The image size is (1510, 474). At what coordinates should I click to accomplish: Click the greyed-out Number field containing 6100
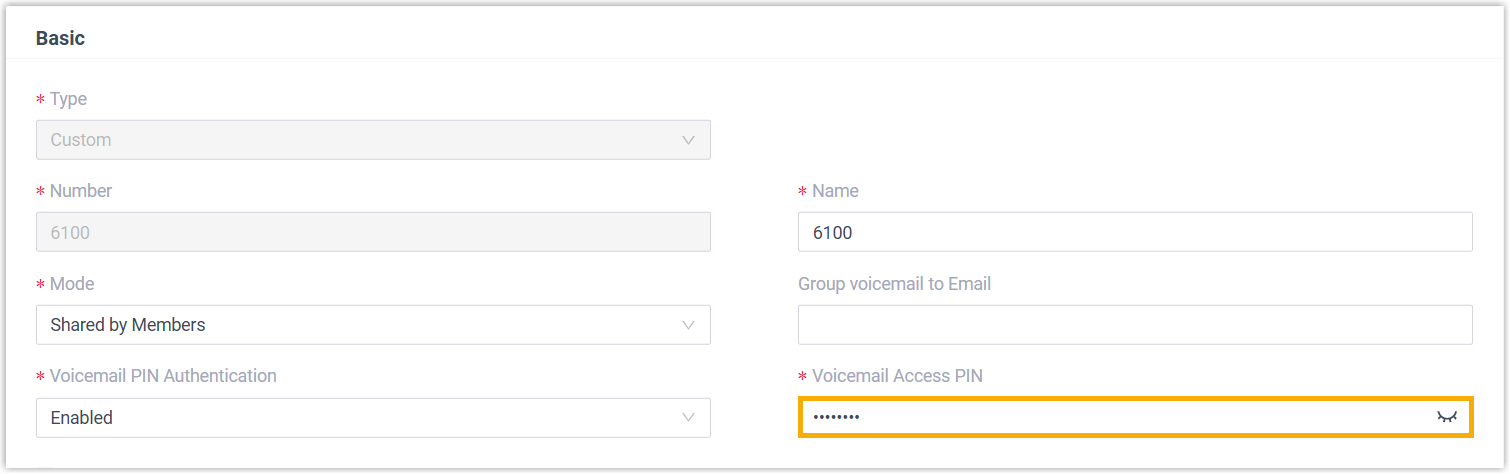point(372,232)
